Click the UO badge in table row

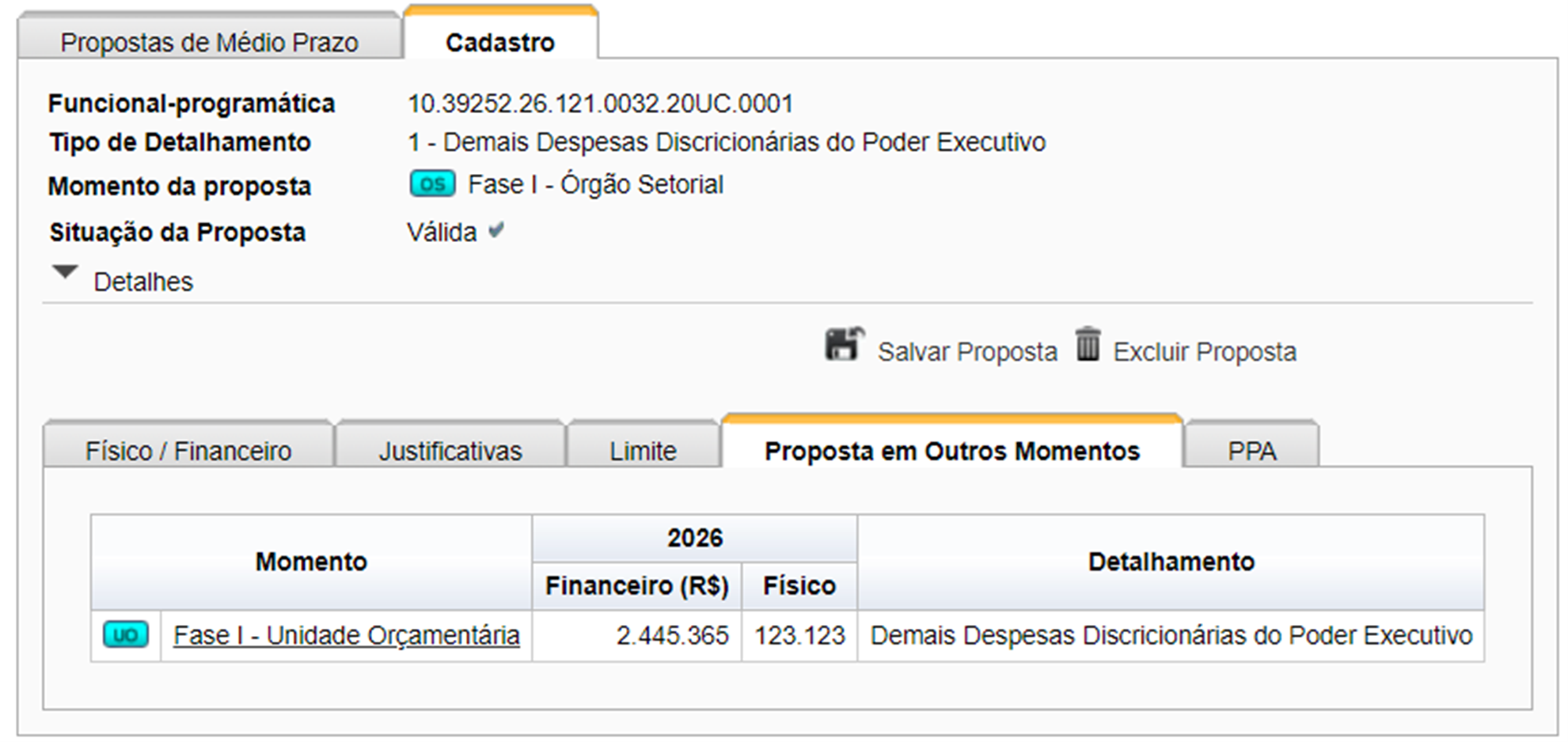(x=126, y=634)
